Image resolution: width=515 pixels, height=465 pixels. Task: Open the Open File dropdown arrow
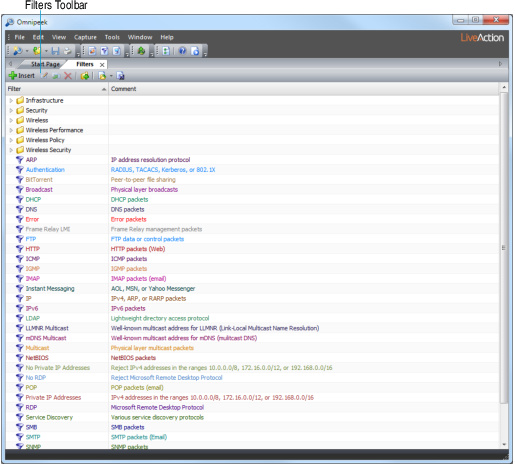46,51
